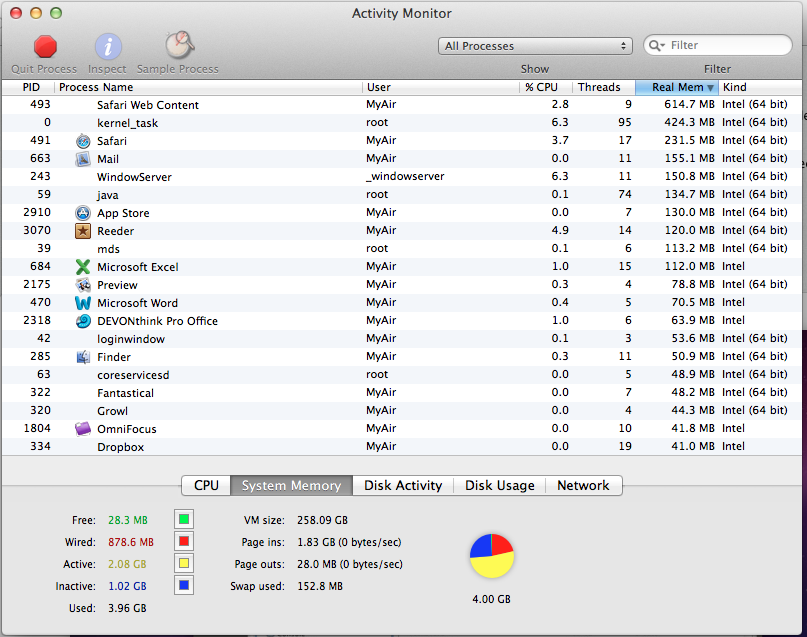Click the Page outs 28.0 MB value
807x637 pixels.
tap(350, 564)
